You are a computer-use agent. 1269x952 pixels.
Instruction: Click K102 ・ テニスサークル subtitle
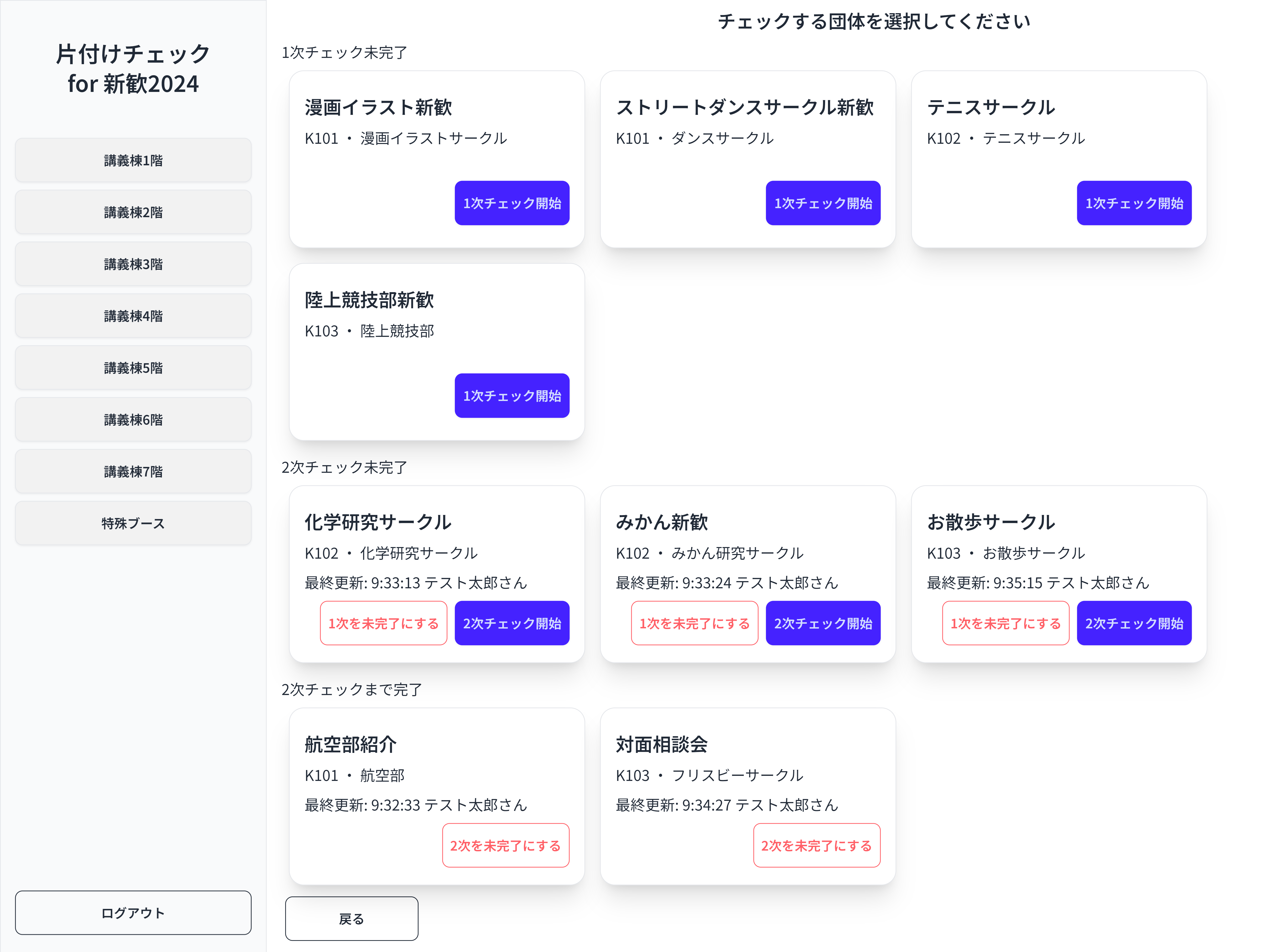click(1006, 138)
